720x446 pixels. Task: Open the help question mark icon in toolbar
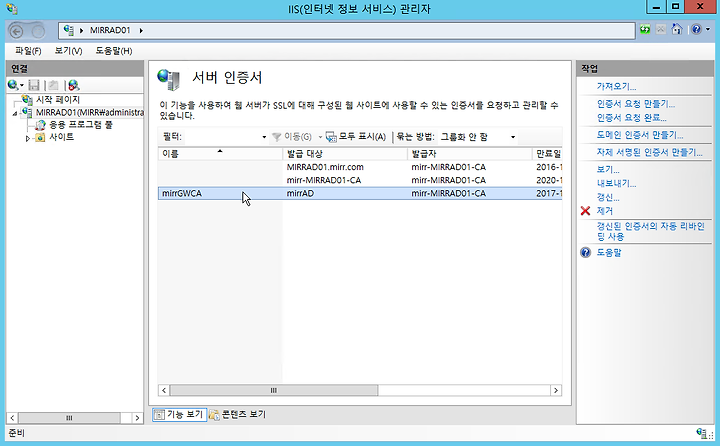697,29
